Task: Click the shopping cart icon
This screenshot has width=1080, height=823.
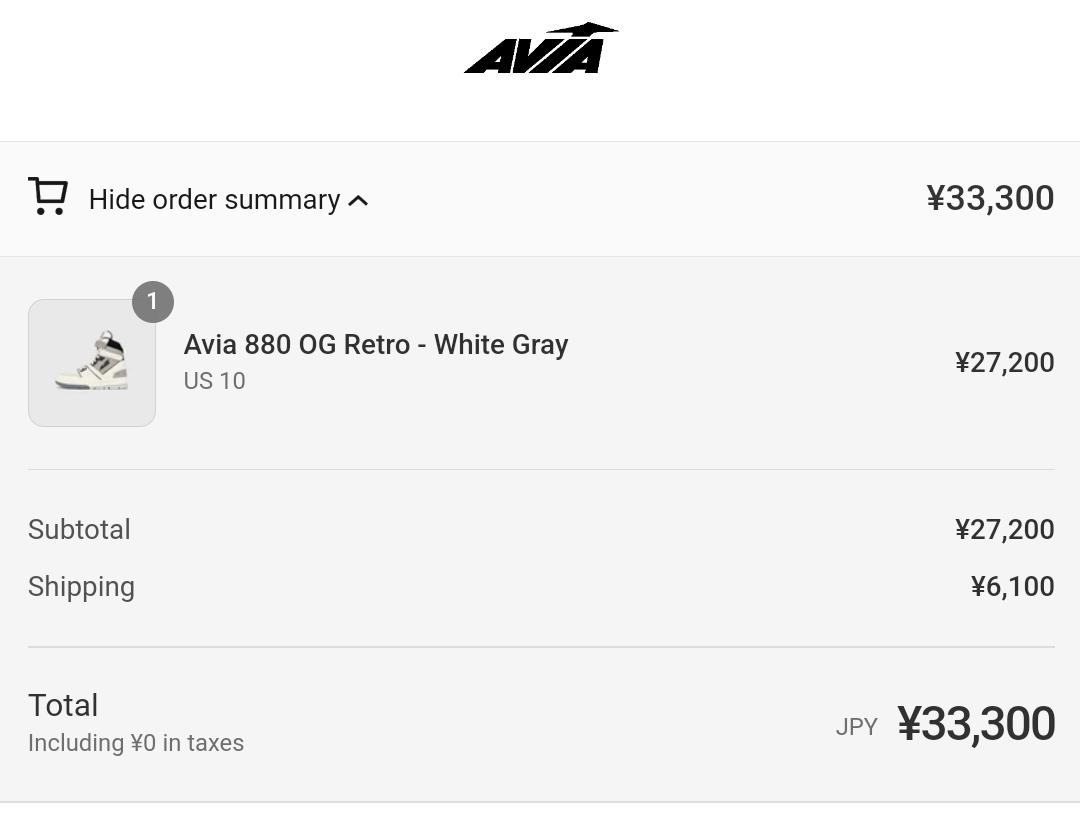Action: (48, 197)
